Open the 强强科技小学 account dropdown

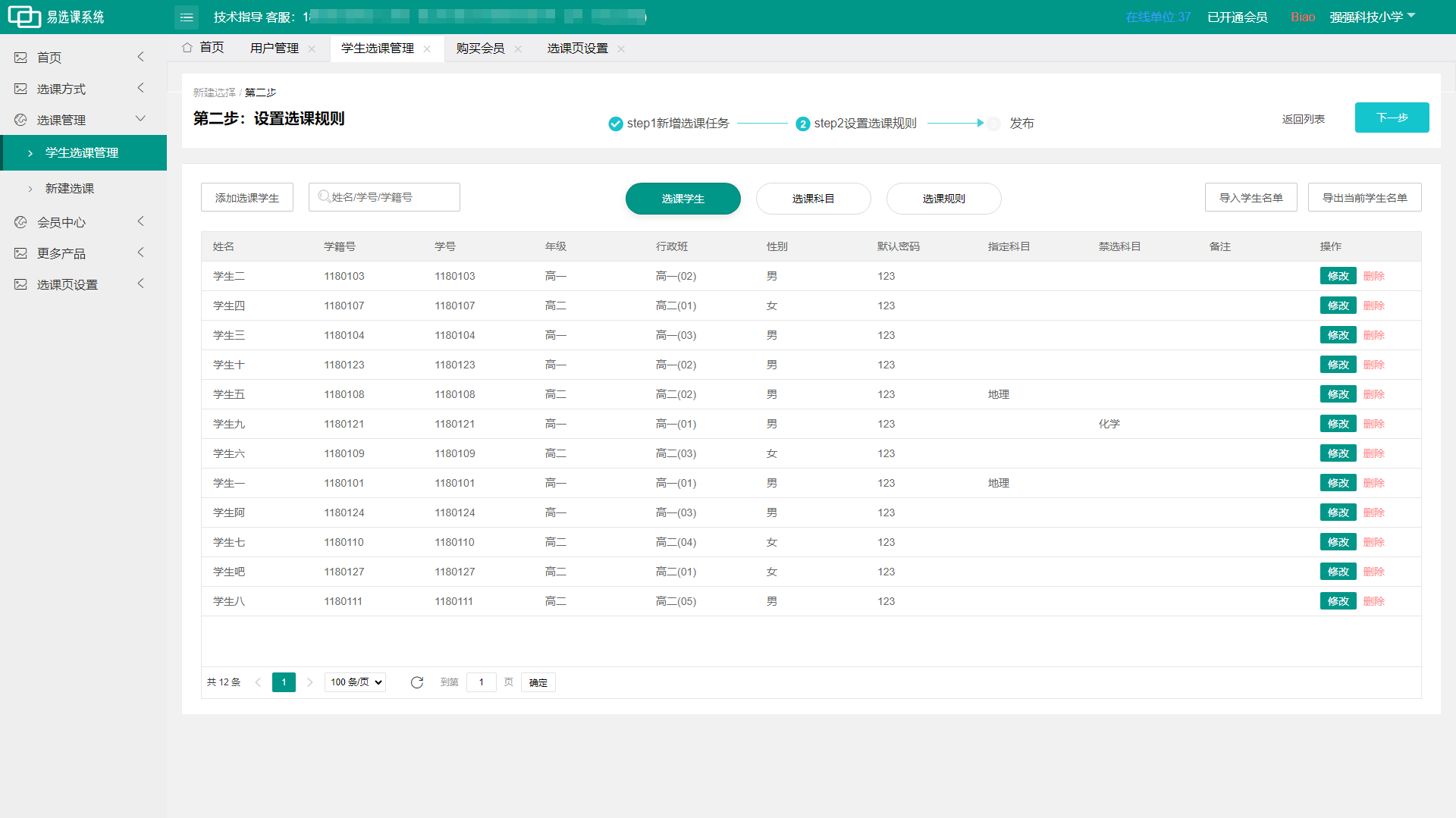[x=1372, y=17]
